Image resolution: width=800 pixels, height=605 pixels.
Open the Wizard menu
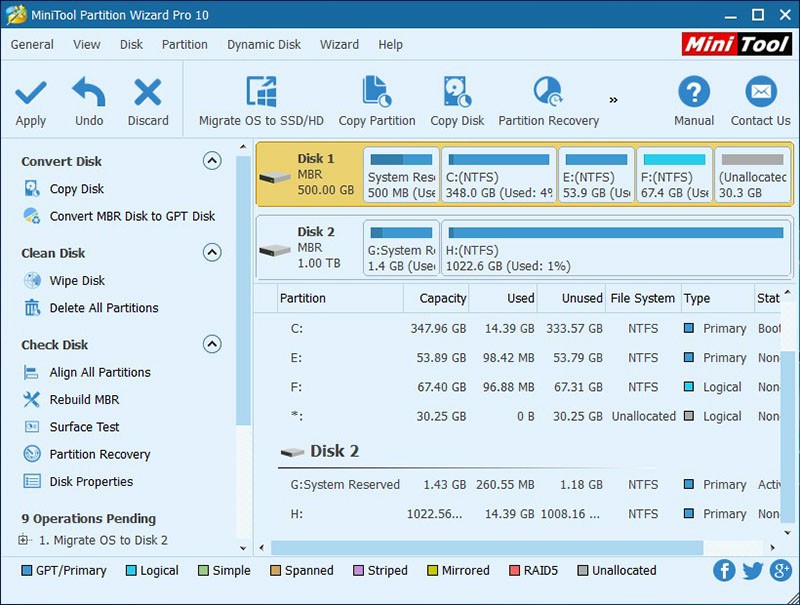[339, 45]
